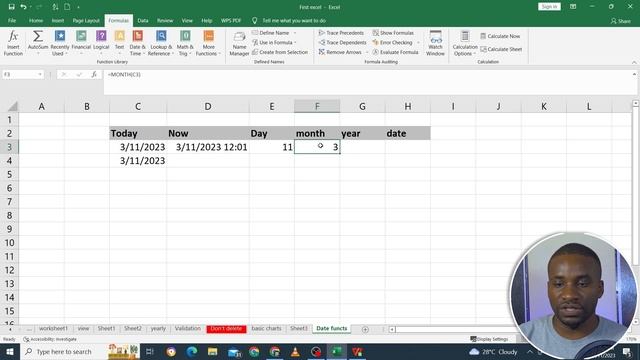Switch to the View tab
The width and height of the screenshot is (640, 360).
tap(187, 20)
